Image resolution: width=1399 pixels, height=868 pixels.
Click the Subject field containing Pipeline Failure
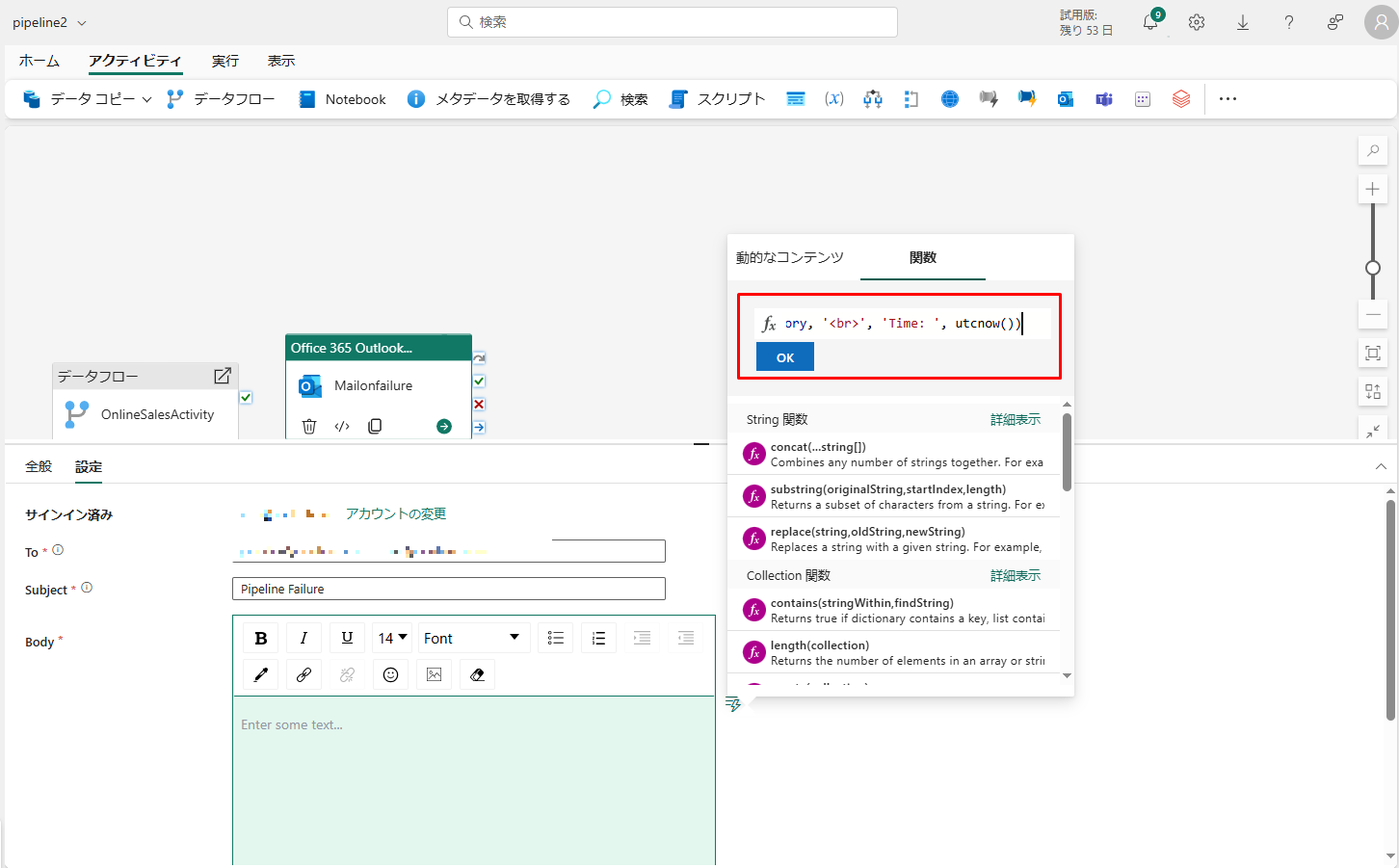pyautogui.click(x=448, y=589)
